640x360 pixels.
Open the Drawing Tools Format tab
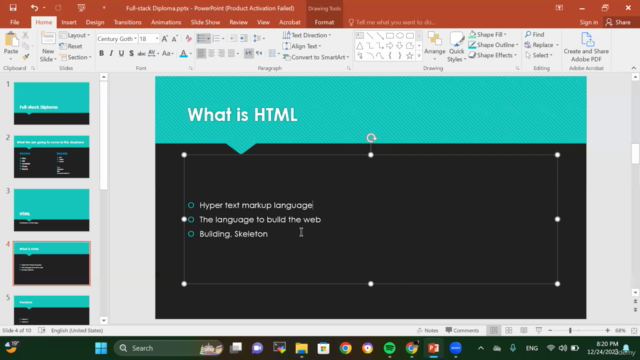(x=324, y=22)
